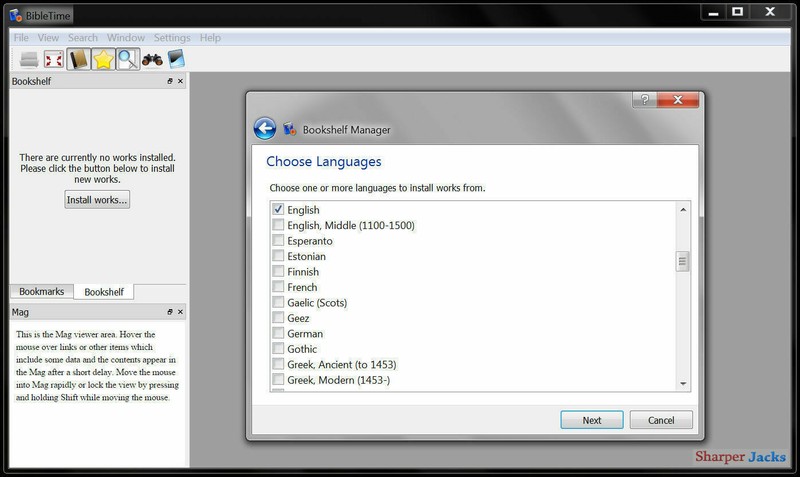
Task: Maximize the BibleTime window
Action: point(737,12)
